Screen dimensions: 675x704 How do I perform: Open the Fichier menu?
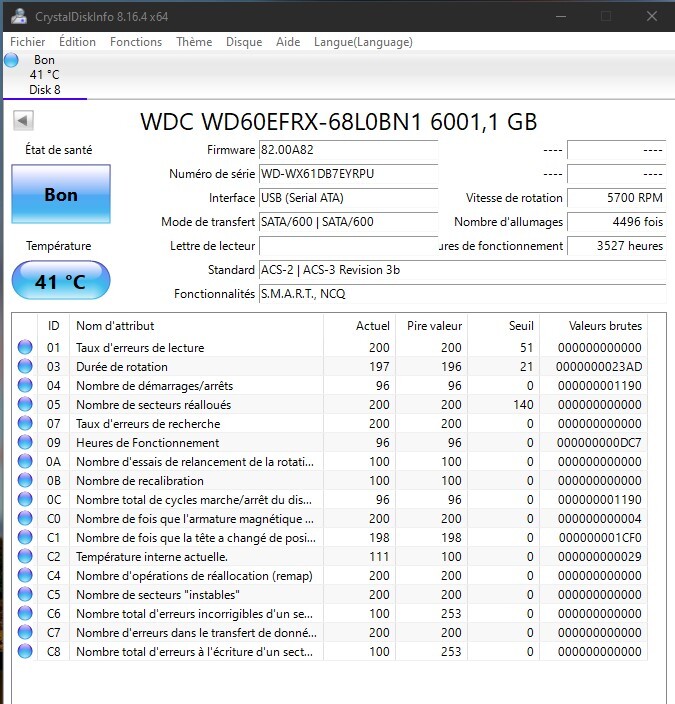click(x=28, y=42)
